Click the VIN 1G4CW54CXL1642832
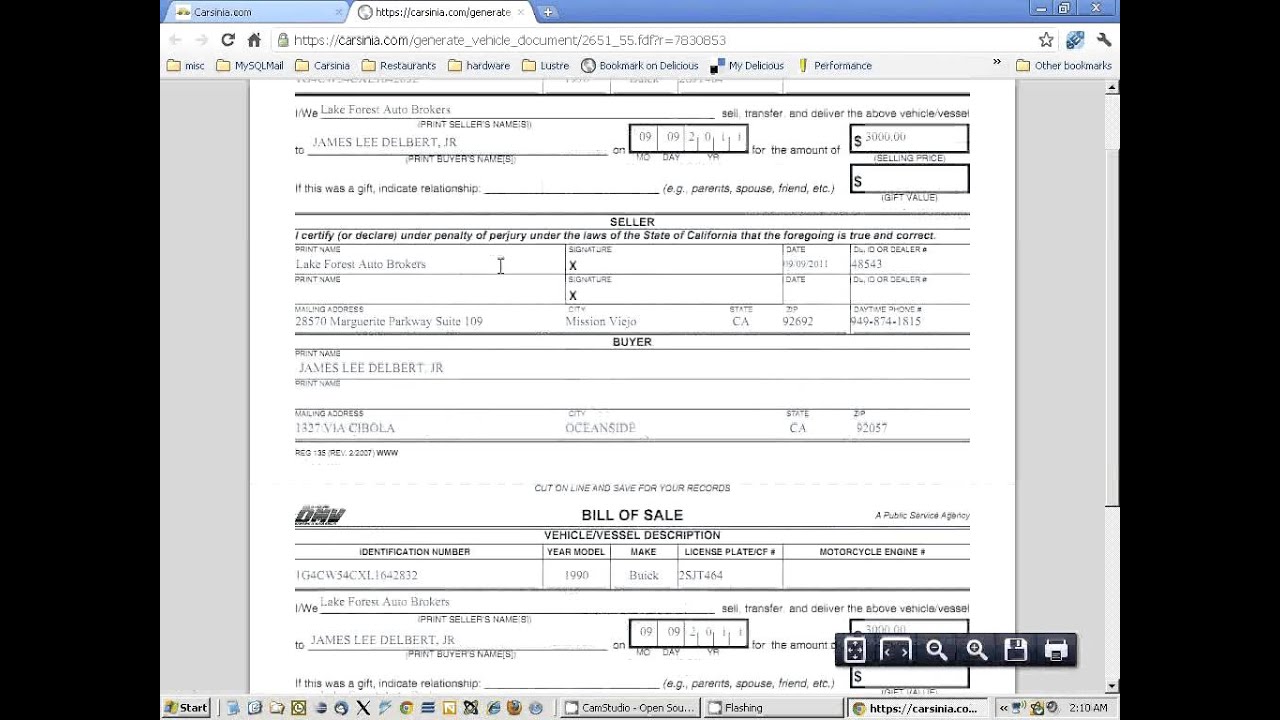 [357, 576]
